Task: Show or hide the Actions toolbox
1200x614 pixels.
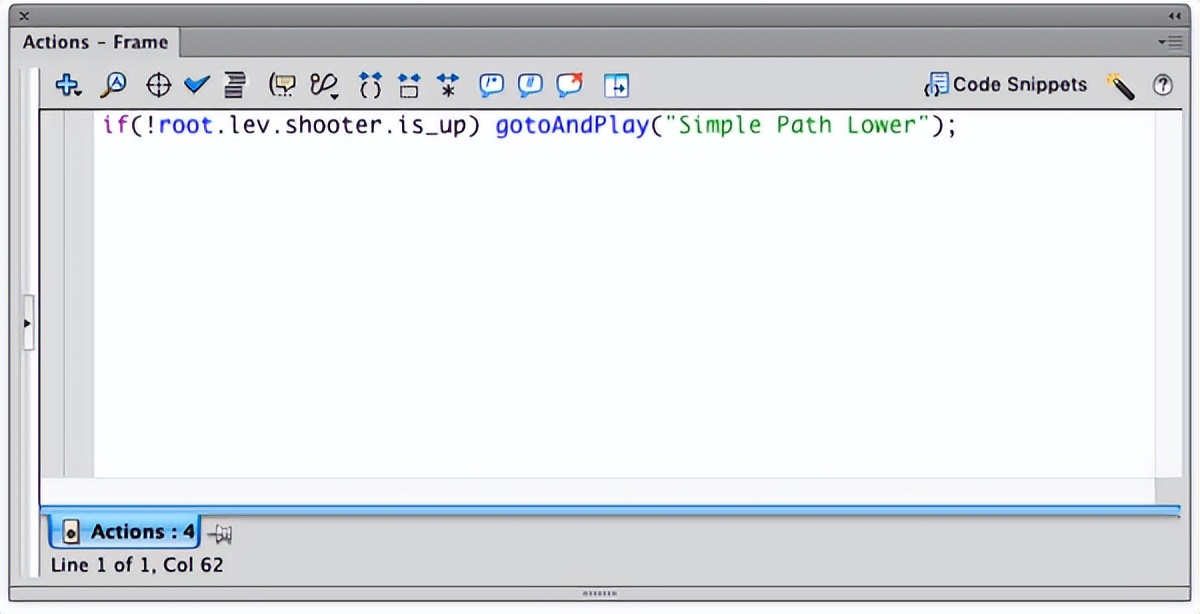Action: click(616, 86)
